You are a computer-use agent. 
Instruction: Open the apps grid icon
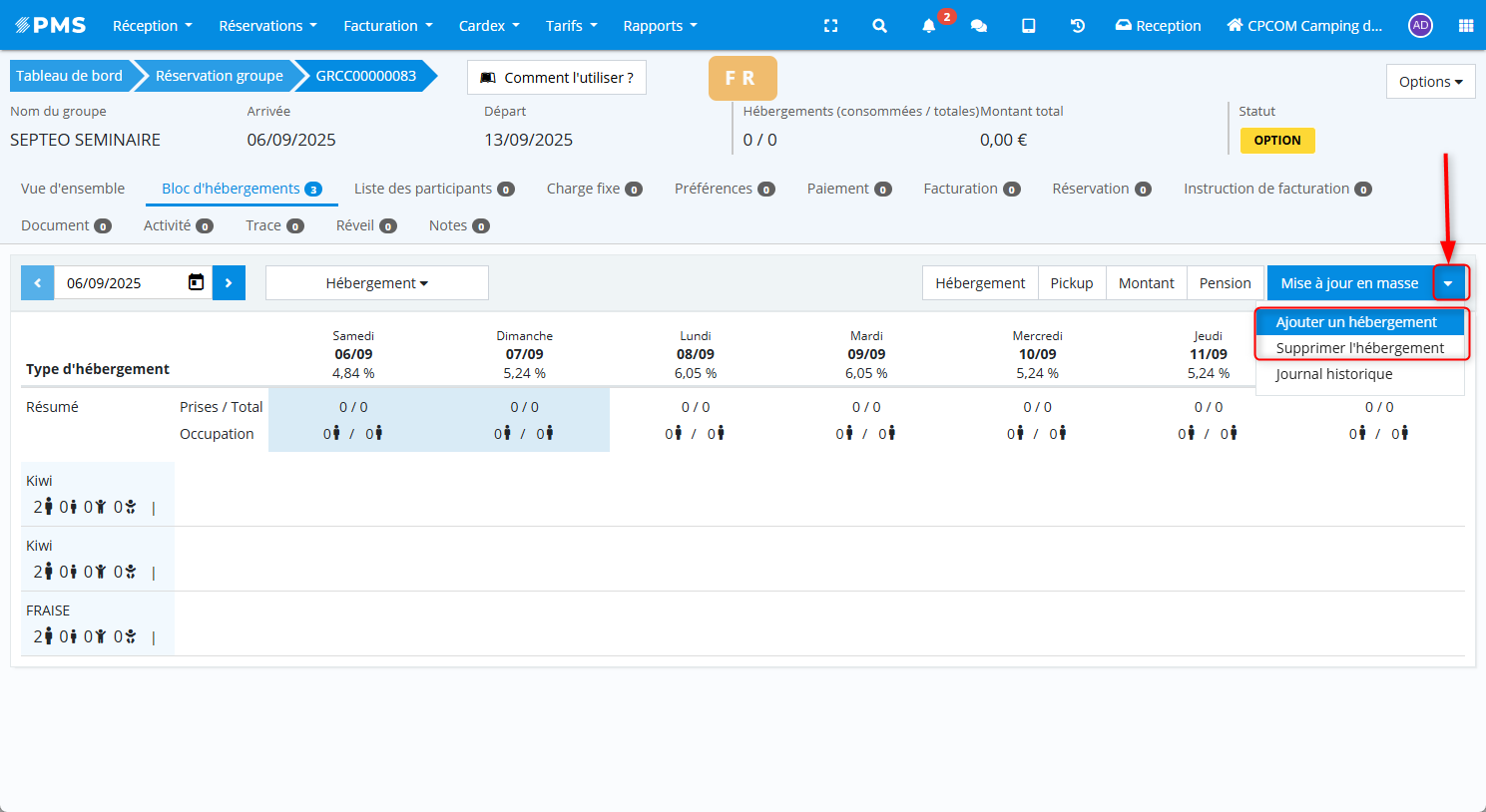1465,26
